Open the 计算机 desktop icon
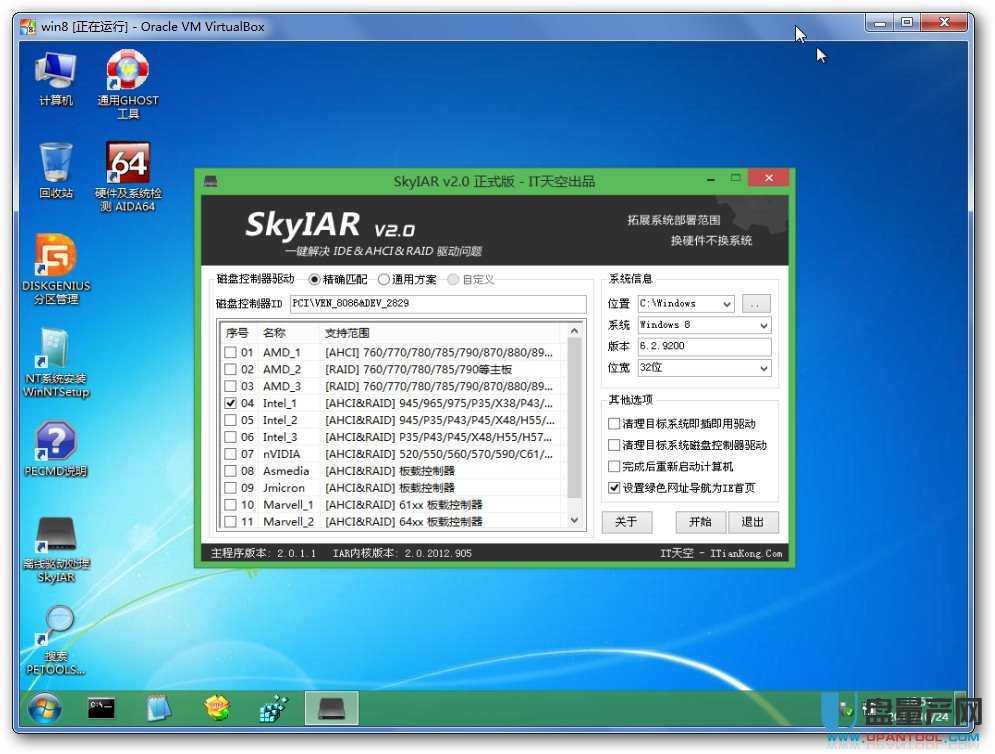Image resolution: width=995 pixels, height=754 pixels. (x=56, y=73)
